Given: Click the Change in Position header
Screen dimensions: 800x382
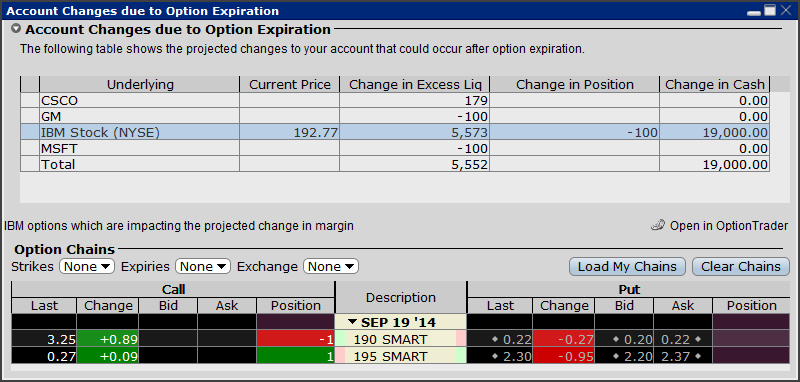Looking at the screenshot, I should point(574,85).
